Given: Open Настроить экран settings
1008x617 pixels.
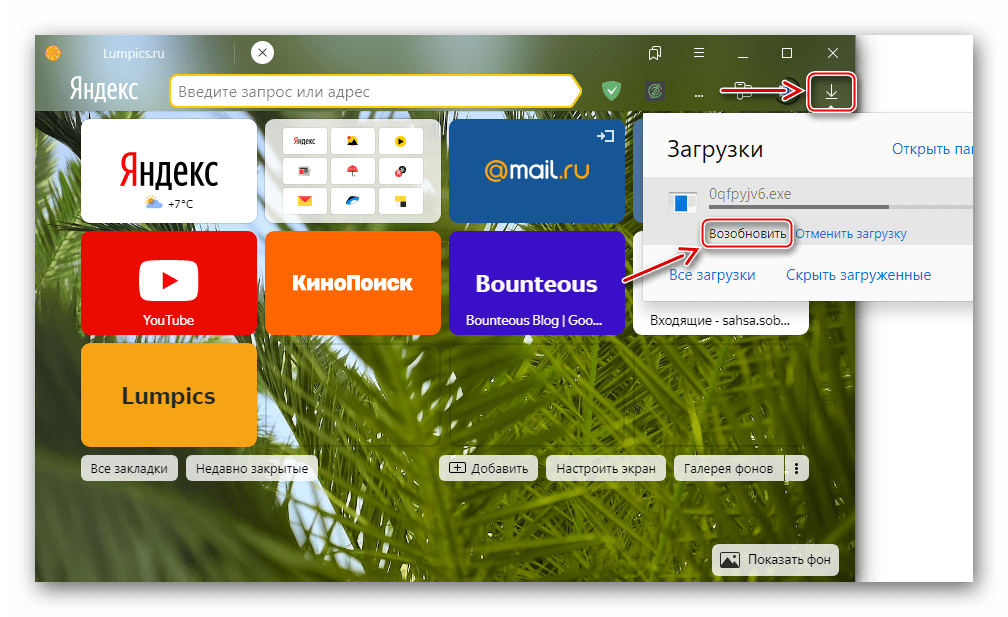Looking at the screenshot, I should pos(606,469).
